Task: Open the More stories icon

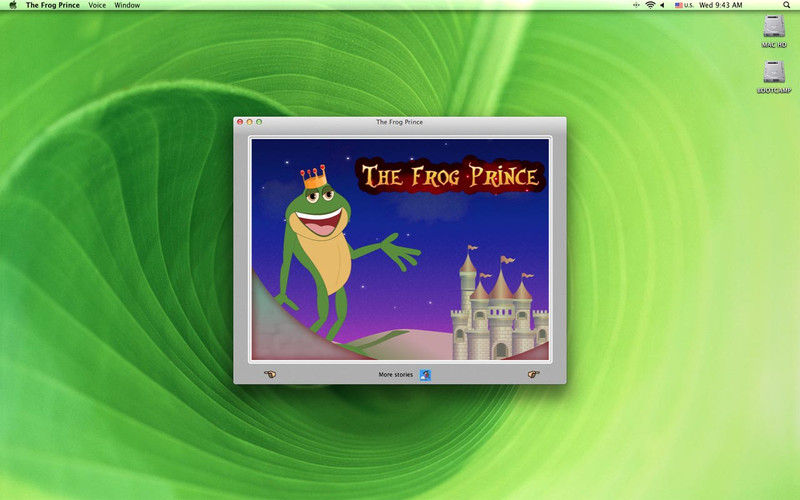Action: click(x=425, y=375)
